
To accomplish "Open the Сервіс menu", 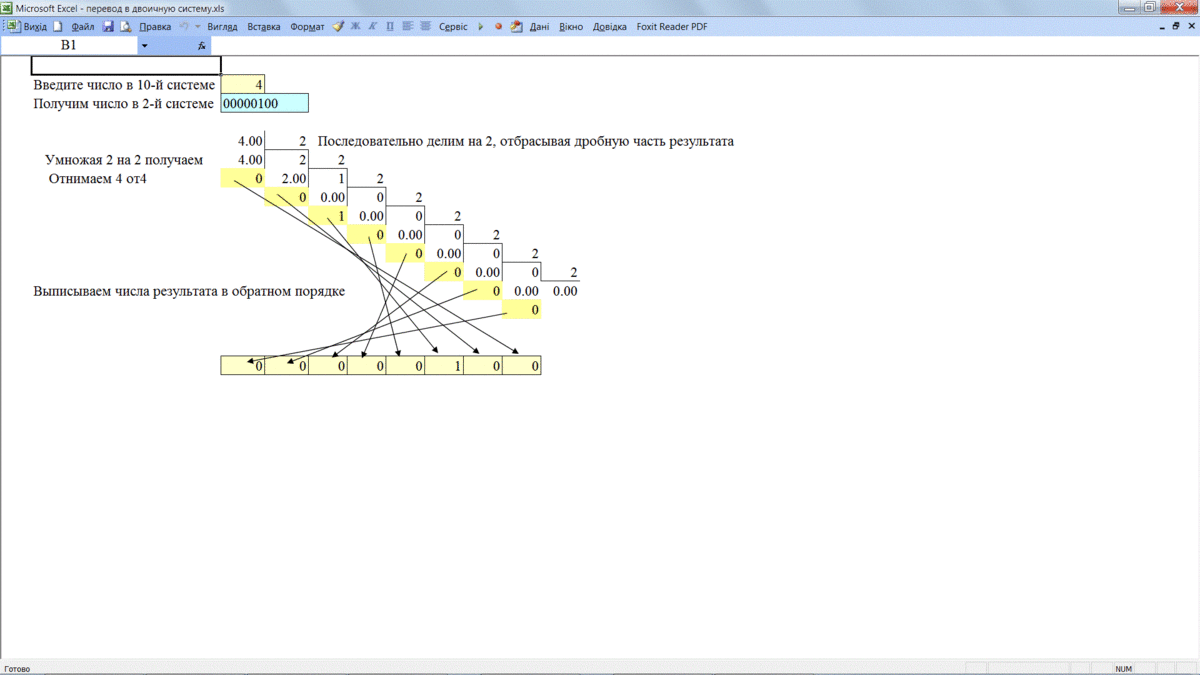I will 453,27.
